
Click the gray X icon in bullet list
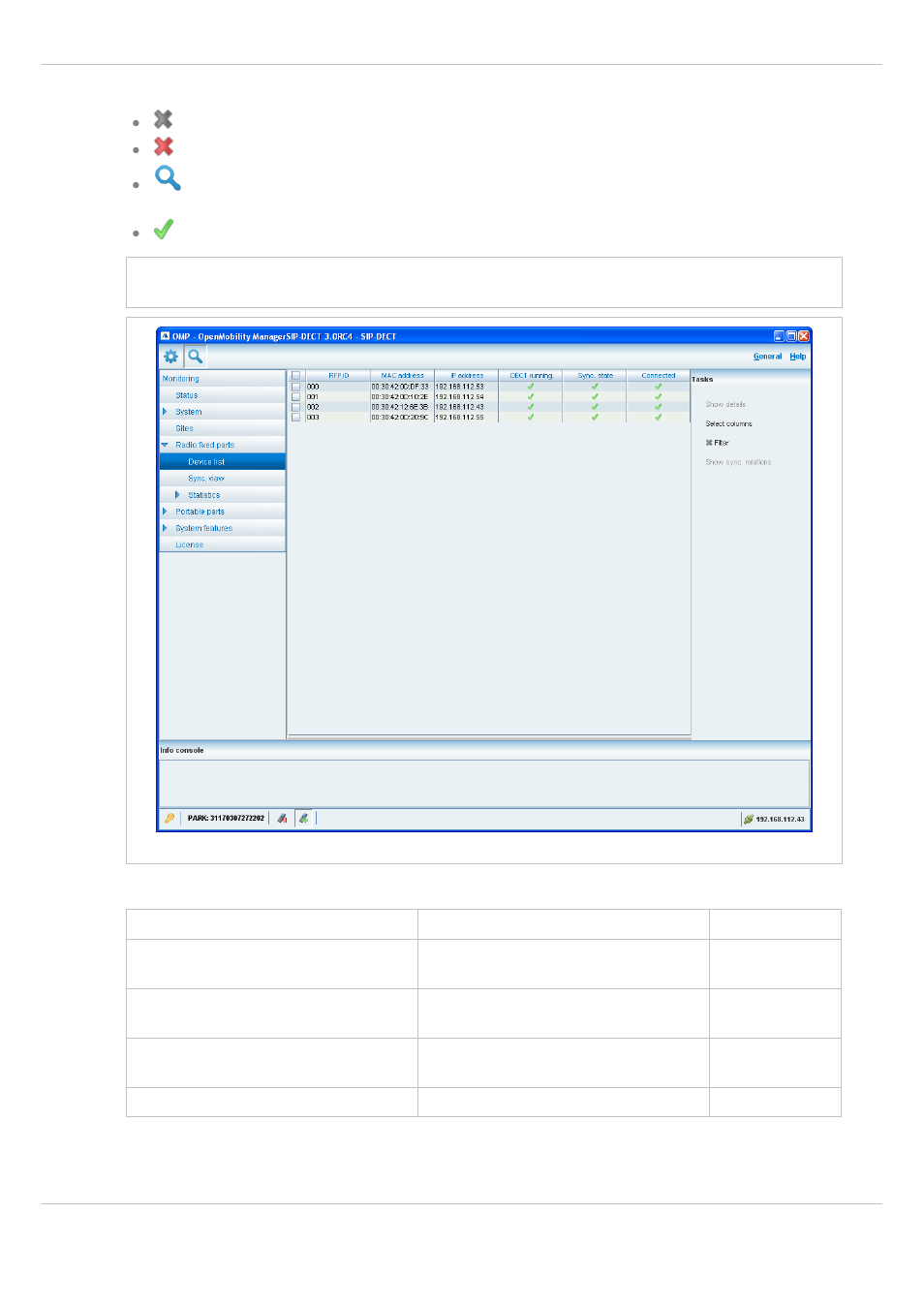164,119
